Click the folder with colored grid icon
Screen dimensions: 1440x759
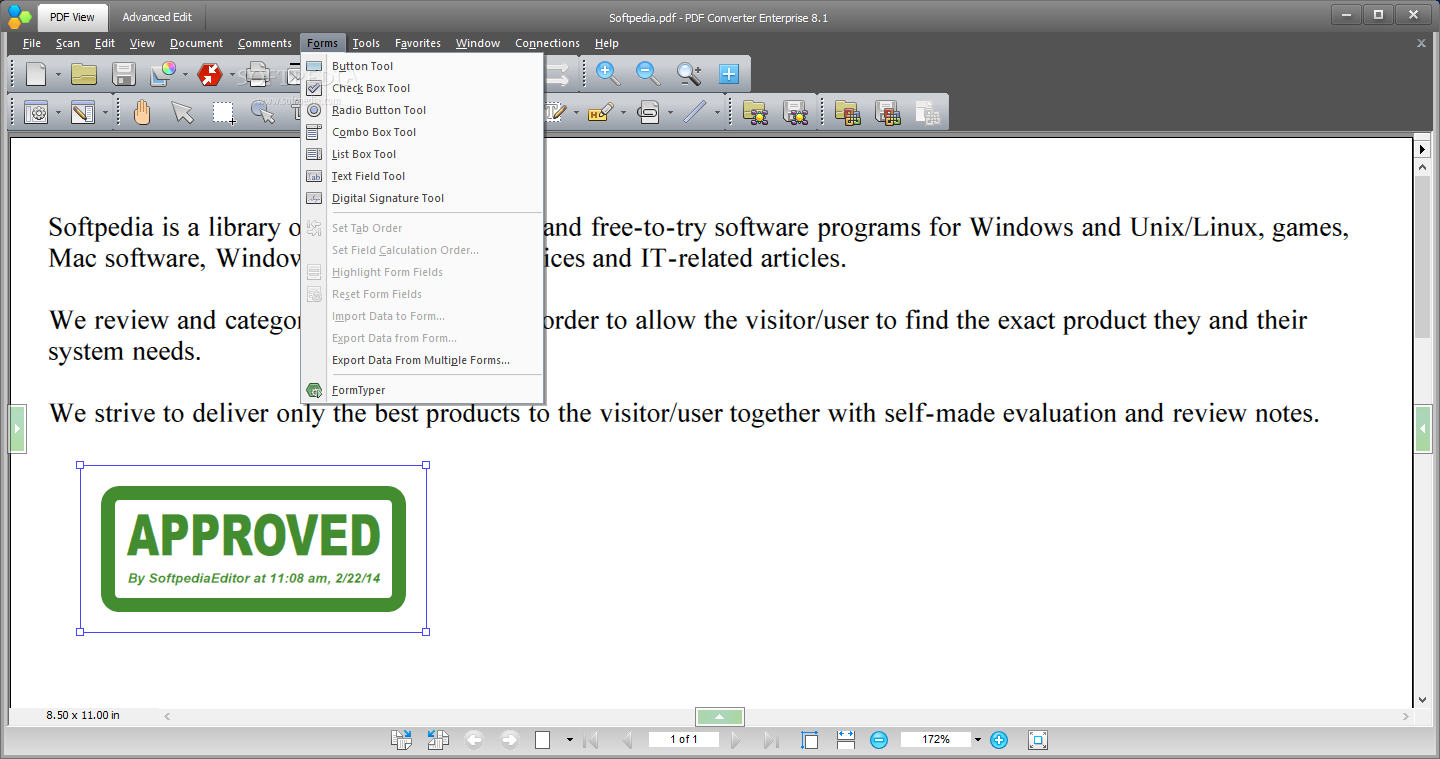click(x=847, y=112)
